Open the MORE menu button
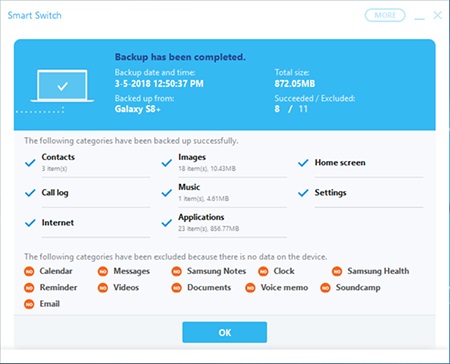This screenshot has height=364, width=450. 385,15
